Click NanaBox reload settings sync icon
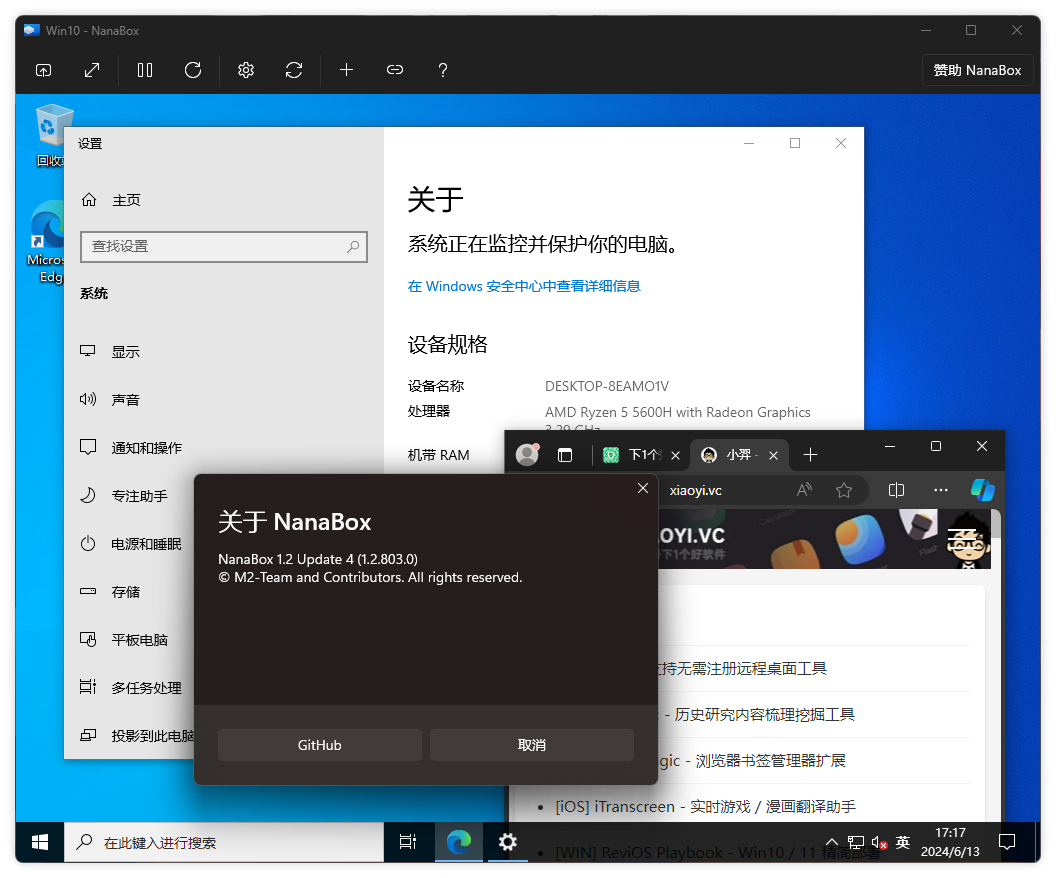The width and height of the screenshot is (1056, 878). click(294, 70)
